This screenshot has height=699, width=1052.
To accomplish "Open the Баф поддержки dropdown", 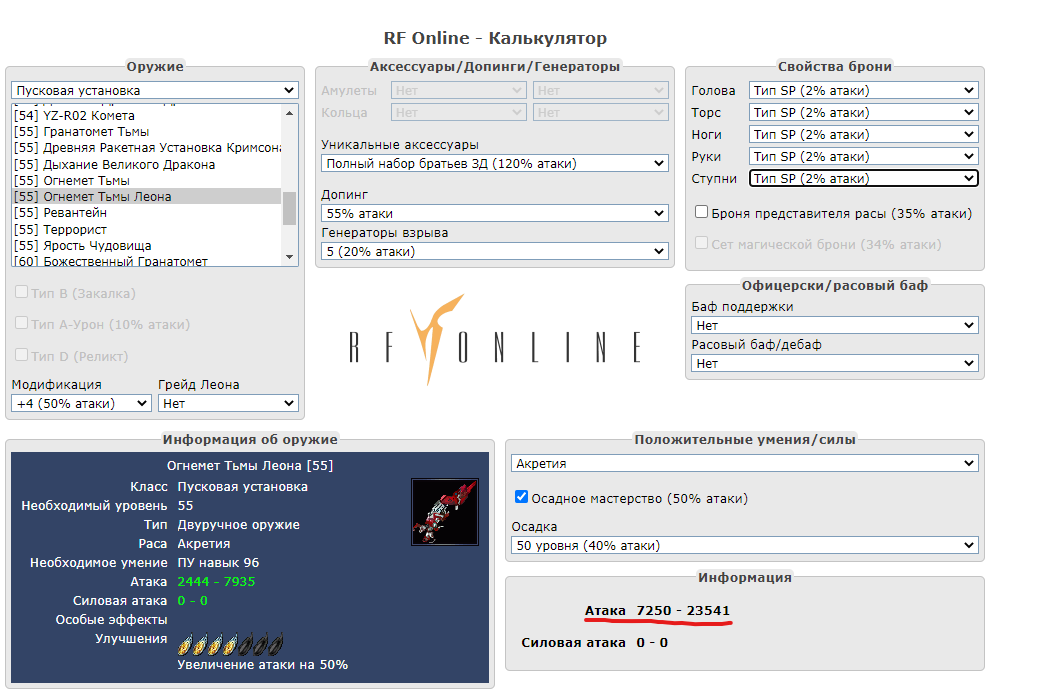I will pyautogui.click(x=834, y=325).
